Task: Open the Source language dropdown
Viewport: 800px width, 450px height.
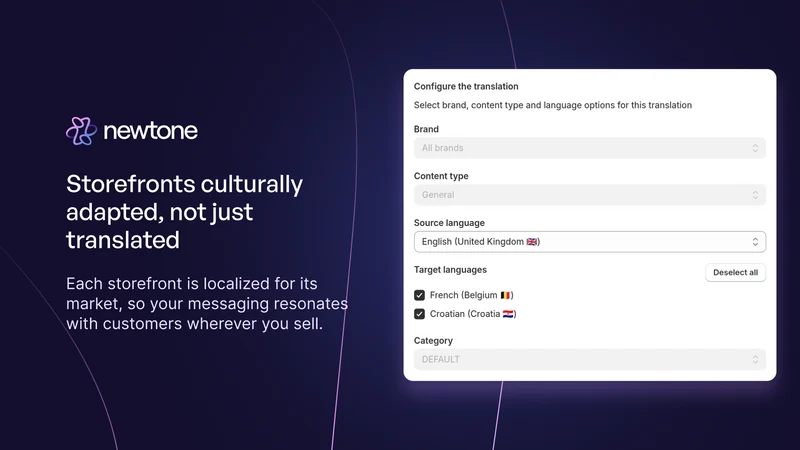Action: click(589, 242)
